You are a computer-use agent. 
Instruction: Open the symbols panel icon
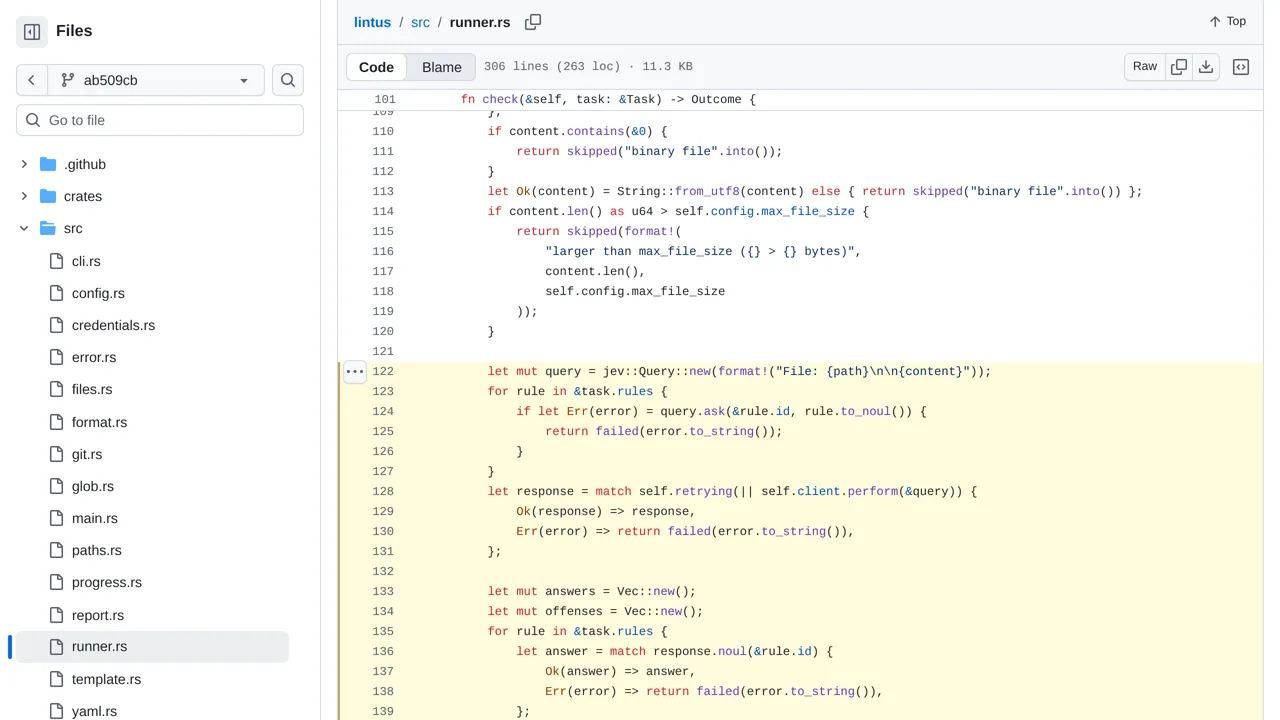(x=1241, y=67)
